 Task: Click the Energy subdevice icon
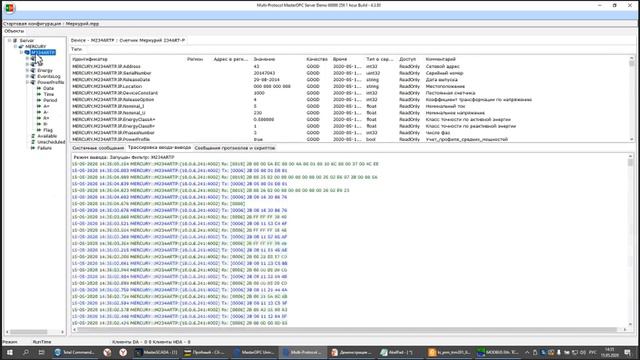tap(33, 70)
